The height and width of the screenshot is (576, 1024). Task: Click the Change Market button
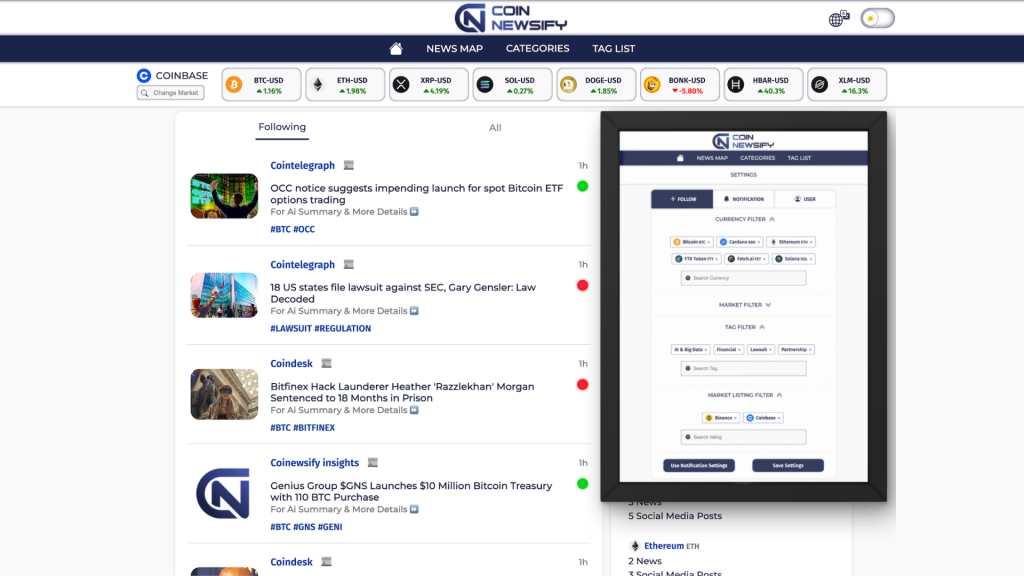[x=171, y=93]
